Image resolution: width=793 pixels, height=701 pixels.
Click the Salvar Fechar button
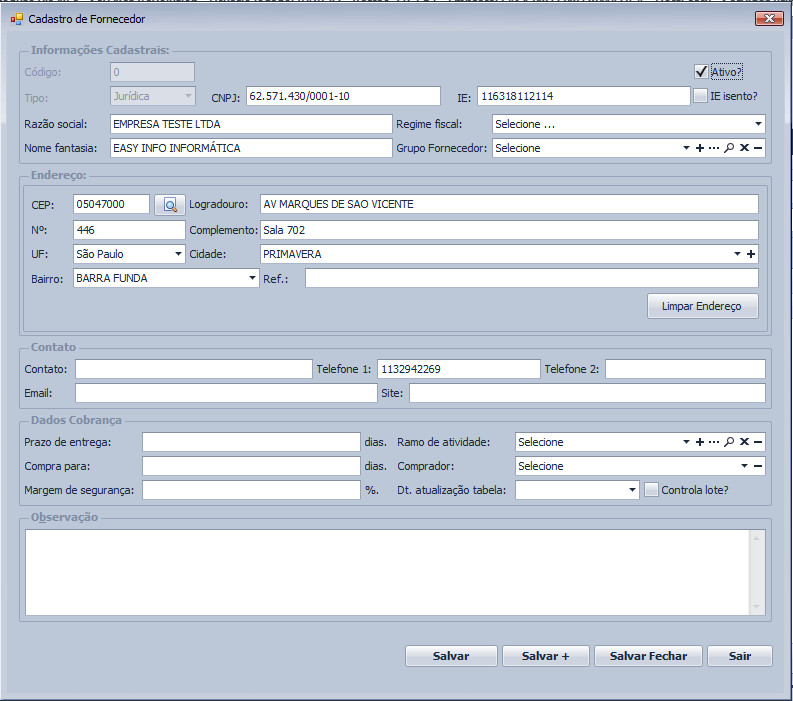(x=648, y=656)
